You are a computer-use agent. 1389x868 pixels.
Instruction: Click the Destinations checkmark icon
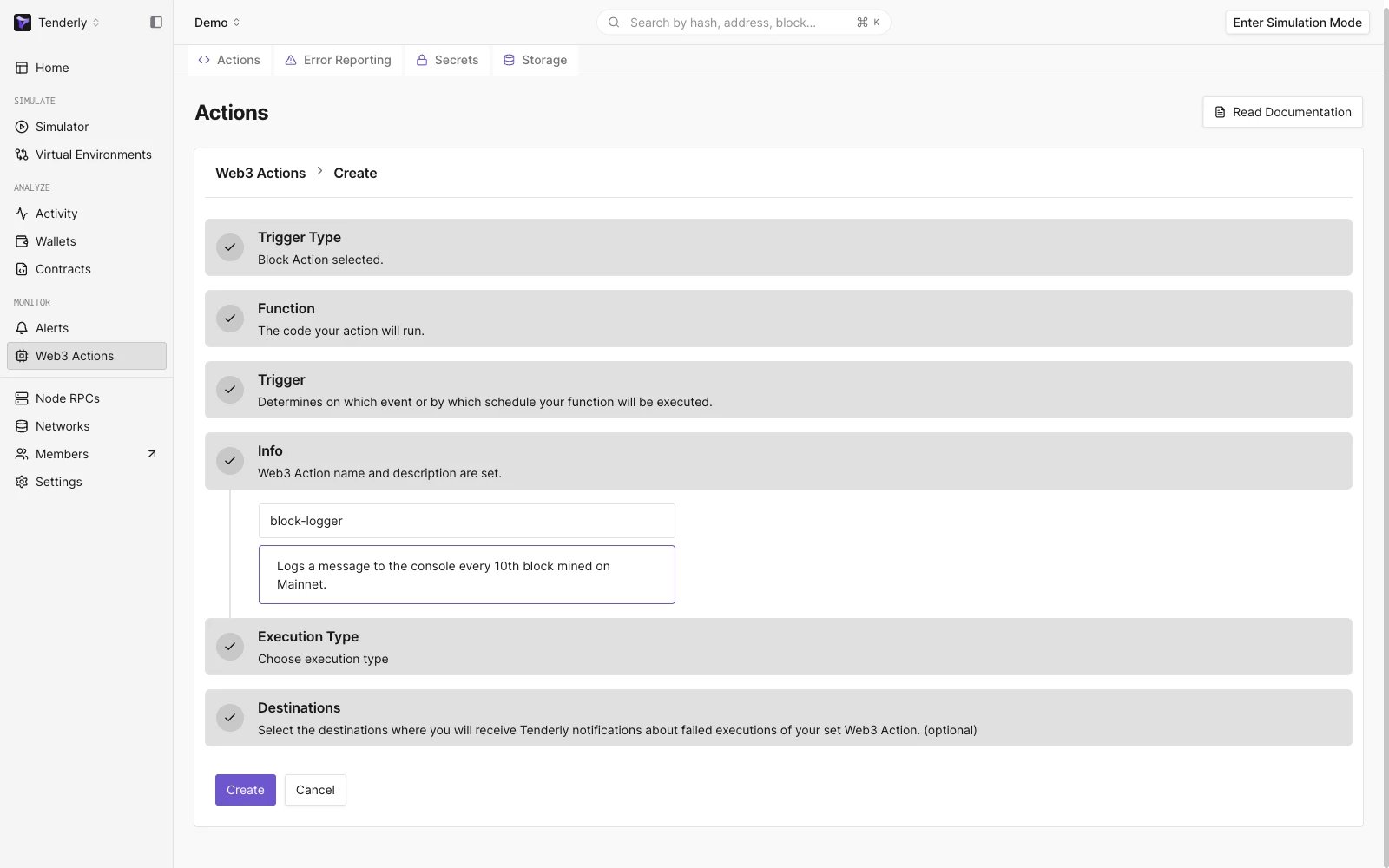click(230, 718)
